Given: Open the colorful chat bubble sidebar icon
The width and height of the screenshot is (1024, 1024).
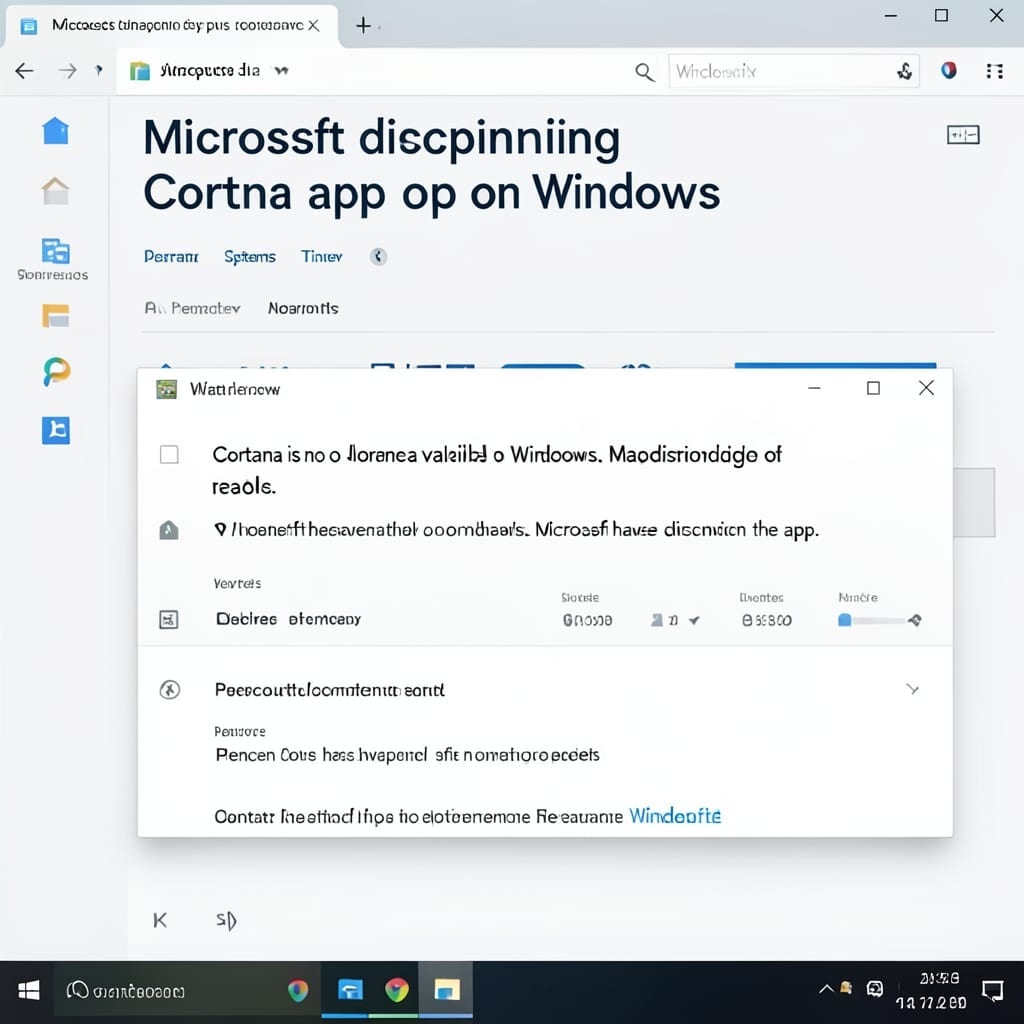Looking at the screenshot, I should 56,372.
